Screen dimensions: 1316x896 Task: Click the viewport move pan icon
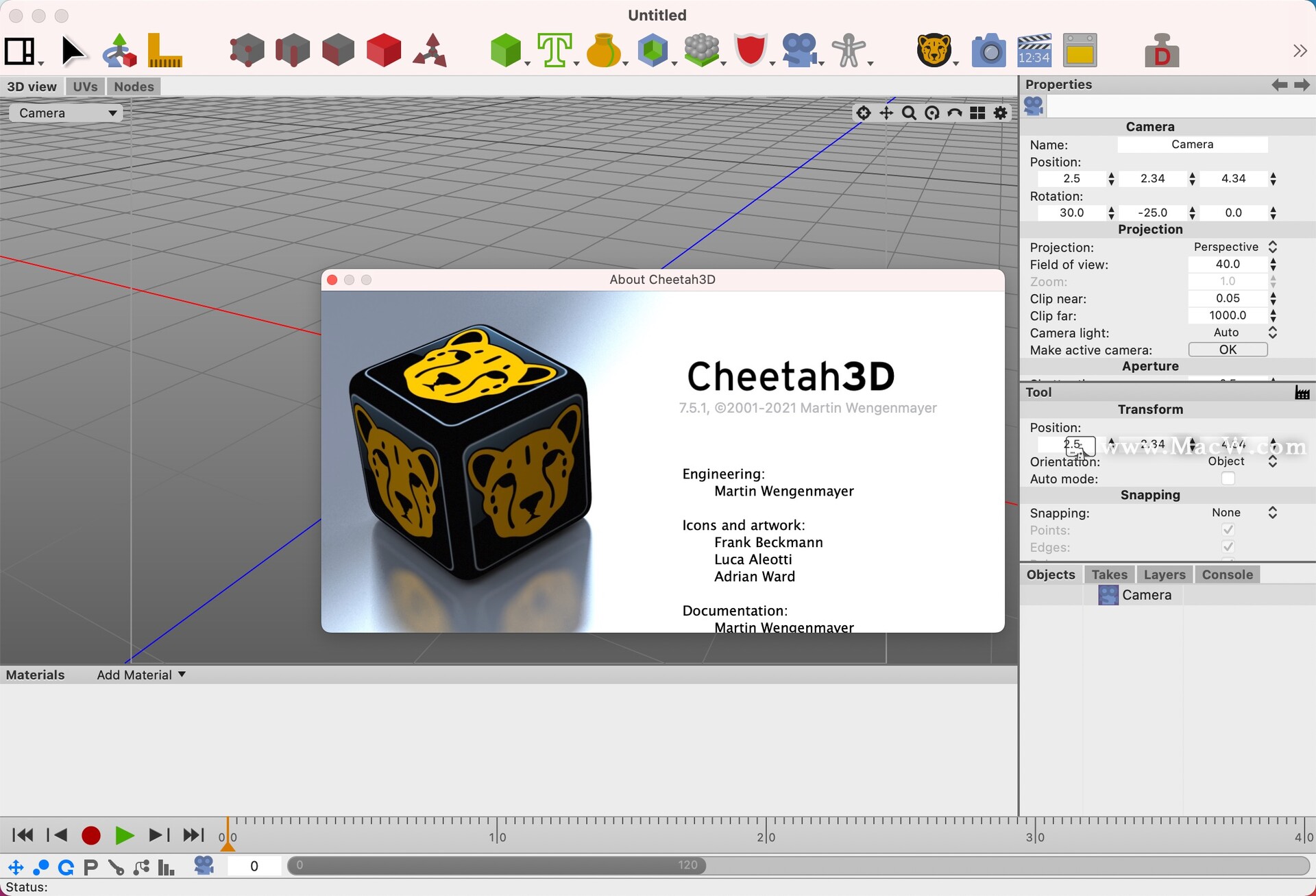[886, 113]
